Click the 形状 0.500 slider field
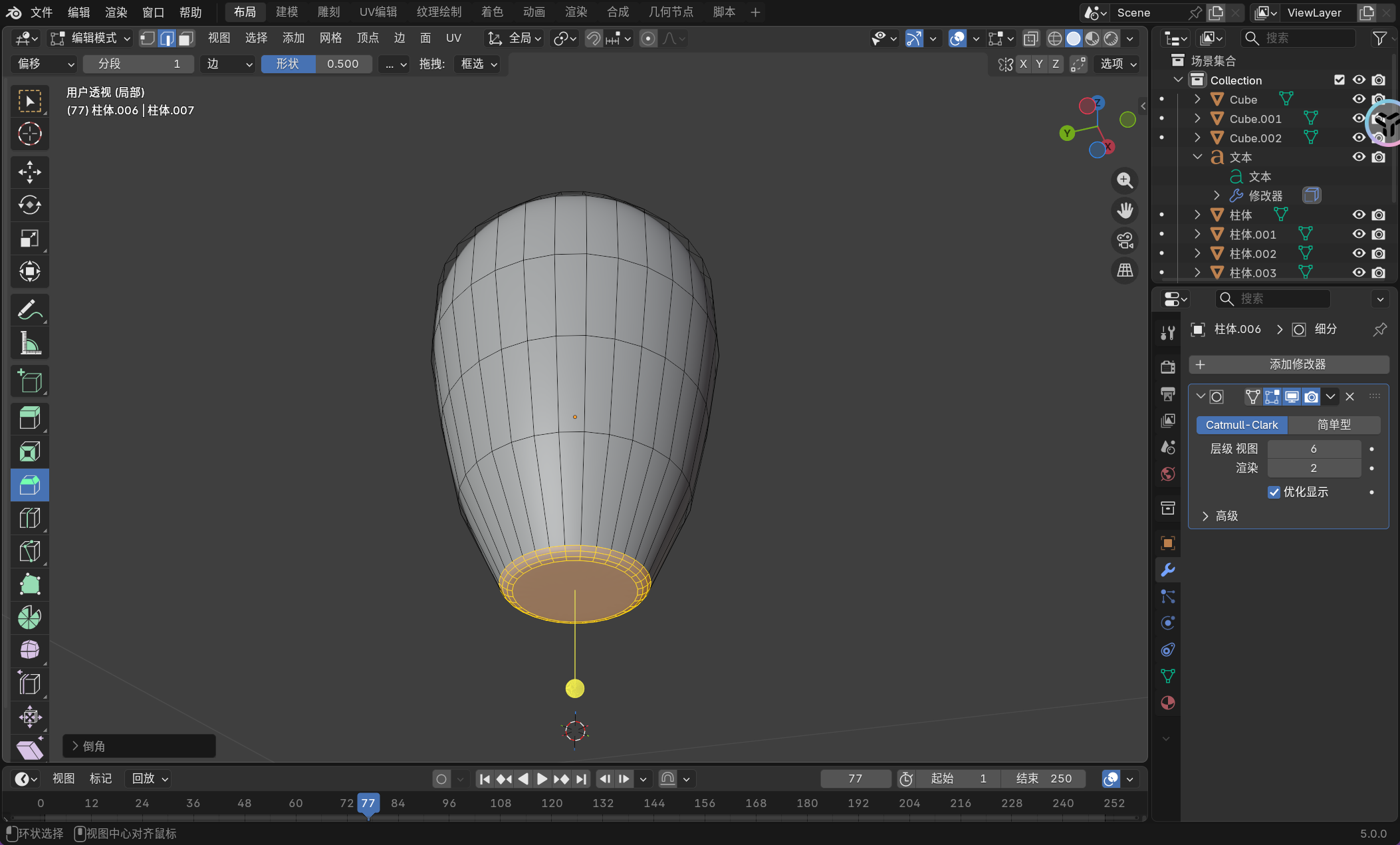Viewport: 1400px width, 845px height. click(317, 64)
